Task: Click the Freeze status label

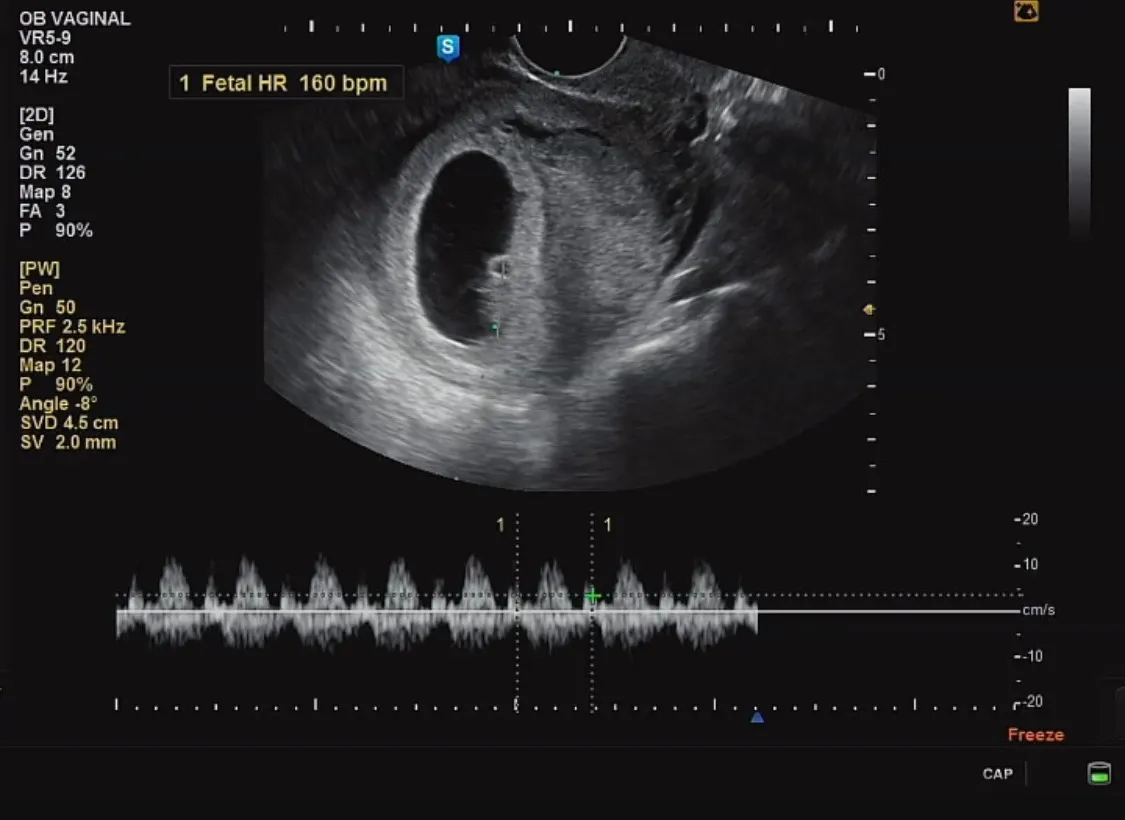Action: pos(1035,735)
